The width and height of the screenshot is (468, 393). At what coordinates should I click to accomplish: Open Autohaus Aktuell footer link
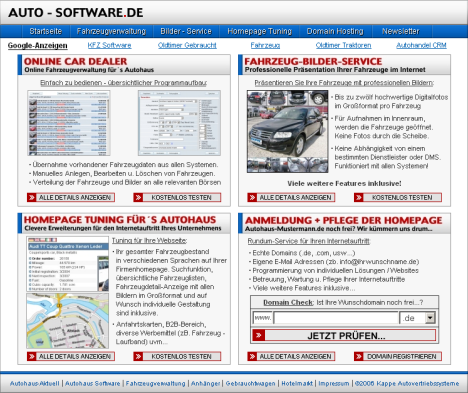35,383
